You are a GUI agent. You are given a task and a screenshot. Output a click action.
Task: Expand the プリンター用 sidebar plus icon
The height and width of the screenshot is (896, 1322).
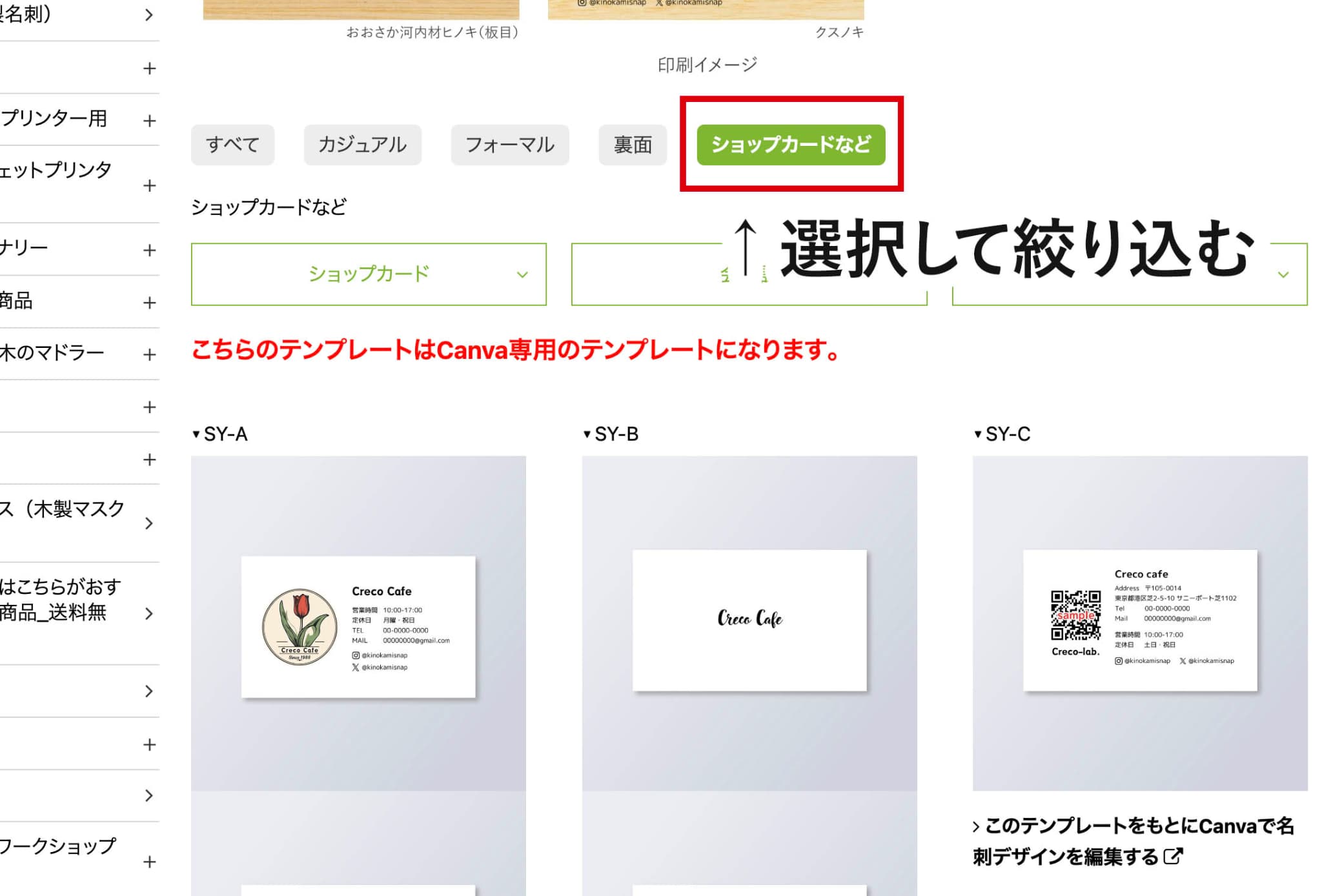(x=150, y=121)
